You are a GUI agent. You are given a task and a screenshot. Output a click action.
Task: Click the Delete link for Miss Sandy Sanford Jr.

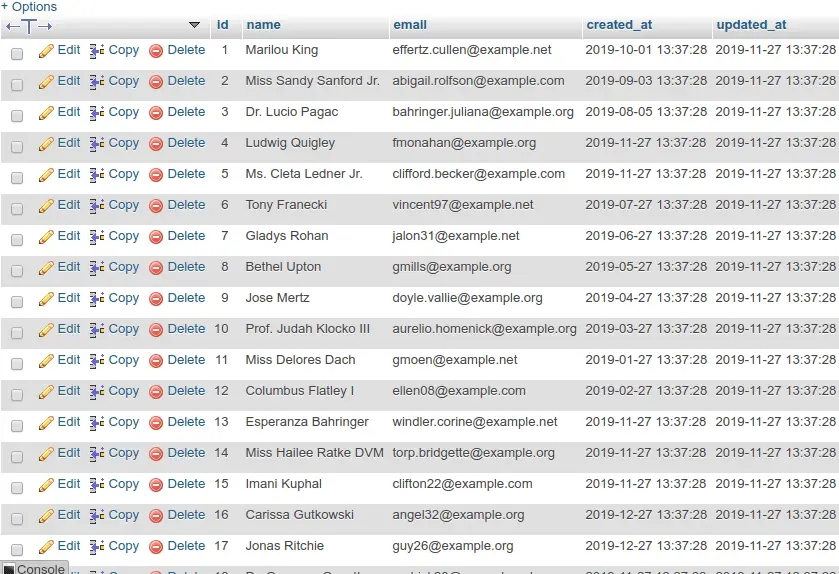tap(186, 81)
